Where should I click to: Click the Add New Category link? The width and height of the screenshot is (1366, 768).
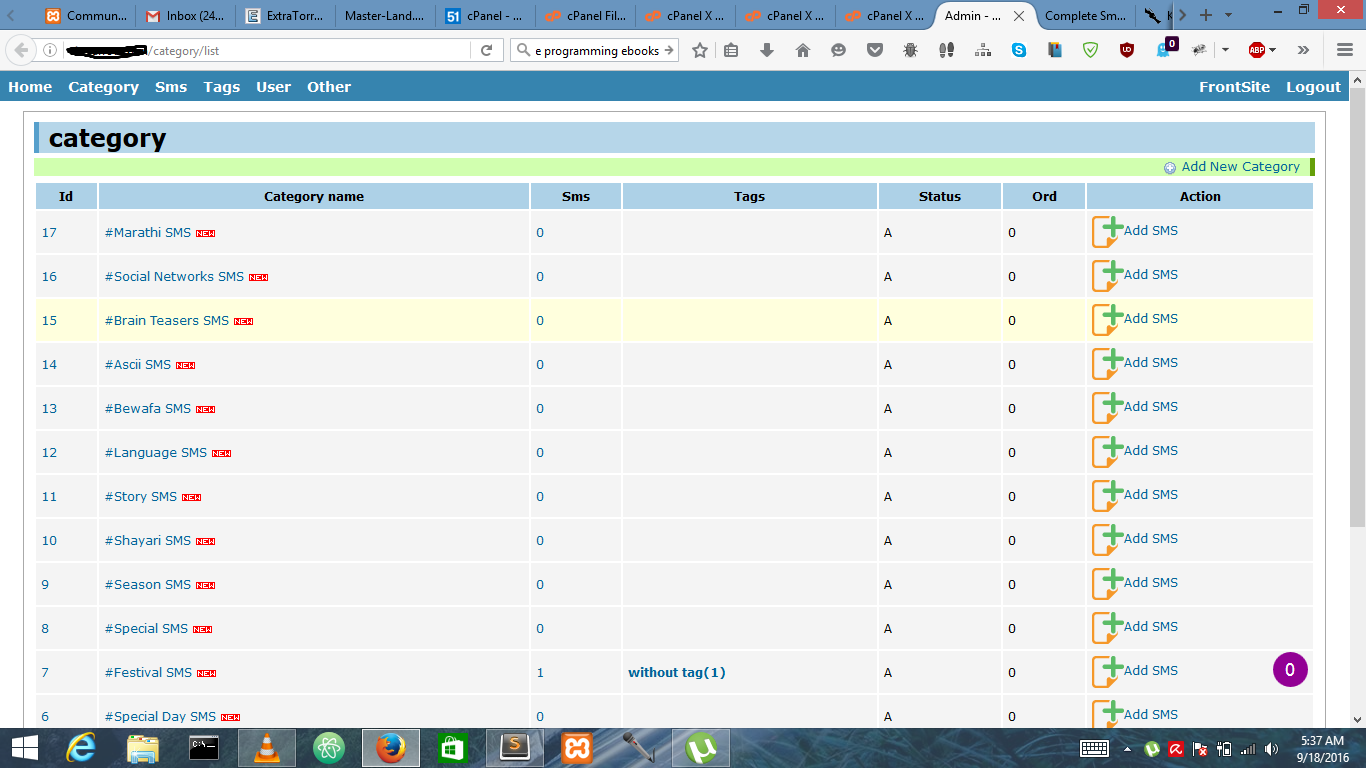point(1240,167)
